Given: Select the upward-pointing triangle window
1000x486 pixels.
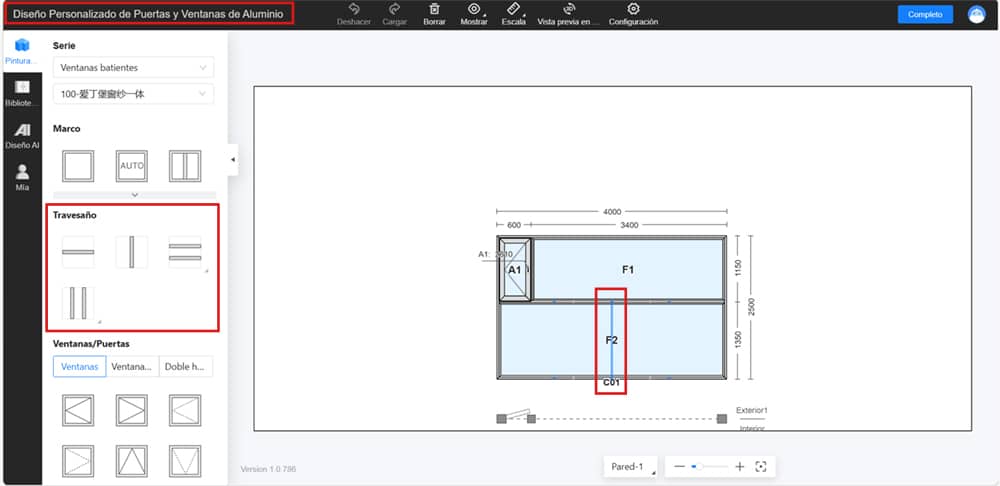Looking at the screenshot, I should click(x=132, y=461).
